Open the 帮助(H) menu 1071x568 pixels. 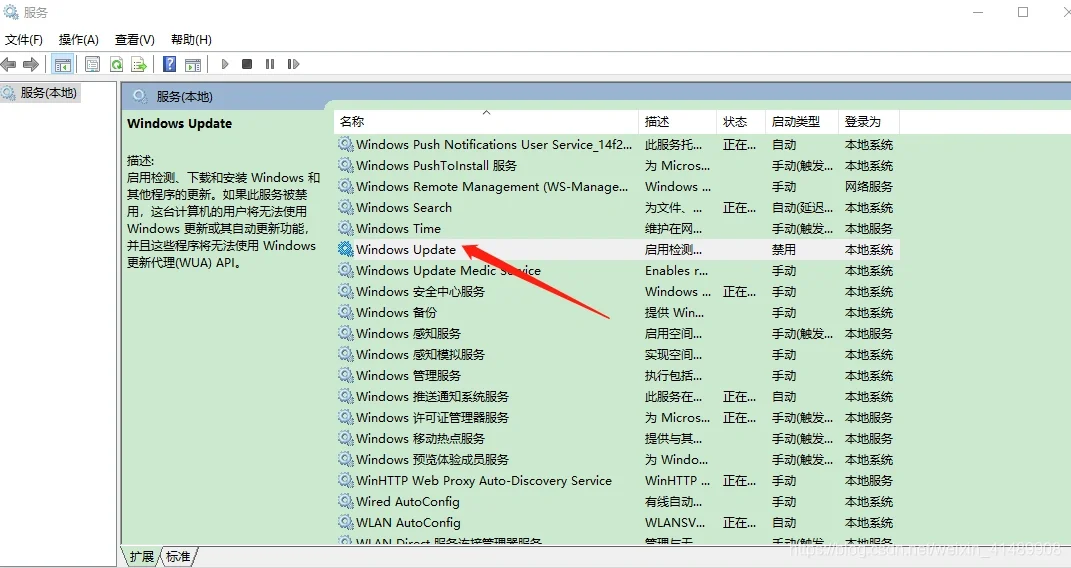click(x=191, y=40)
